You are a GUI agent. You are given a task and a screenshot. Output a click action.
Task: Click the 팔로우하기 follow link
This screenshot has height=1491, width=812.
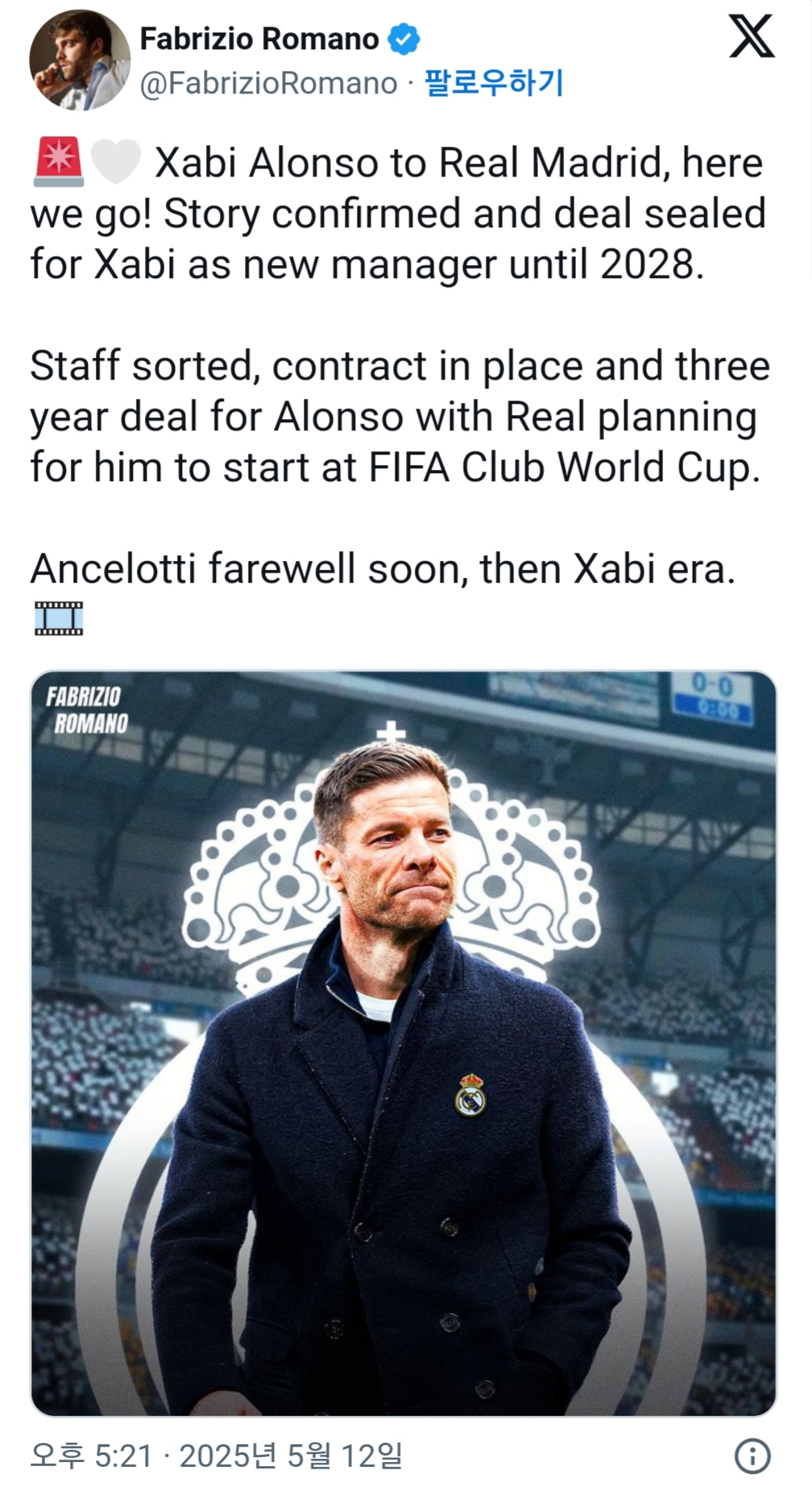(x=493, y=82)
